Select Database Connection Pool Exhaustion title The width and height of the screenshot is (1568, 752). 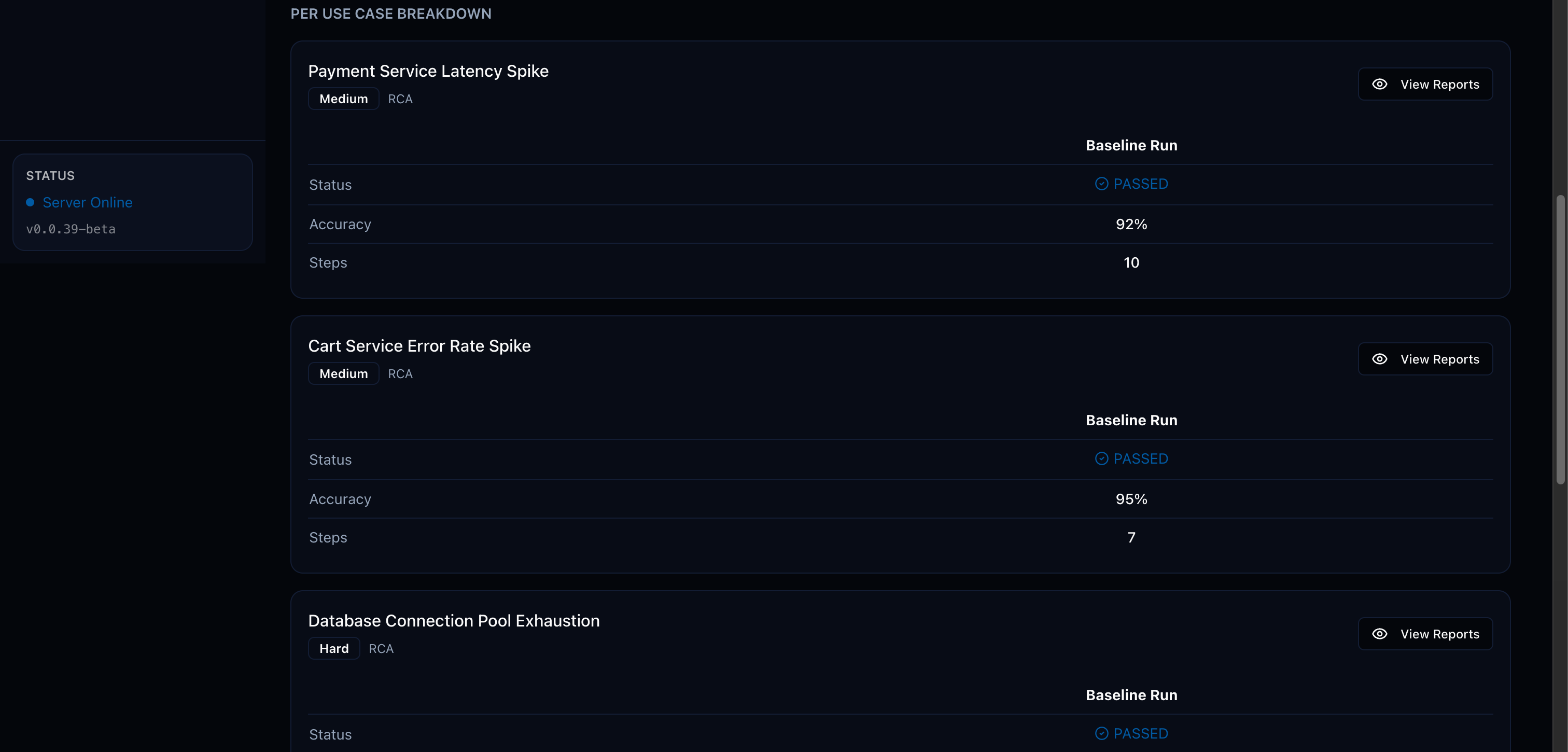point(454,621)
